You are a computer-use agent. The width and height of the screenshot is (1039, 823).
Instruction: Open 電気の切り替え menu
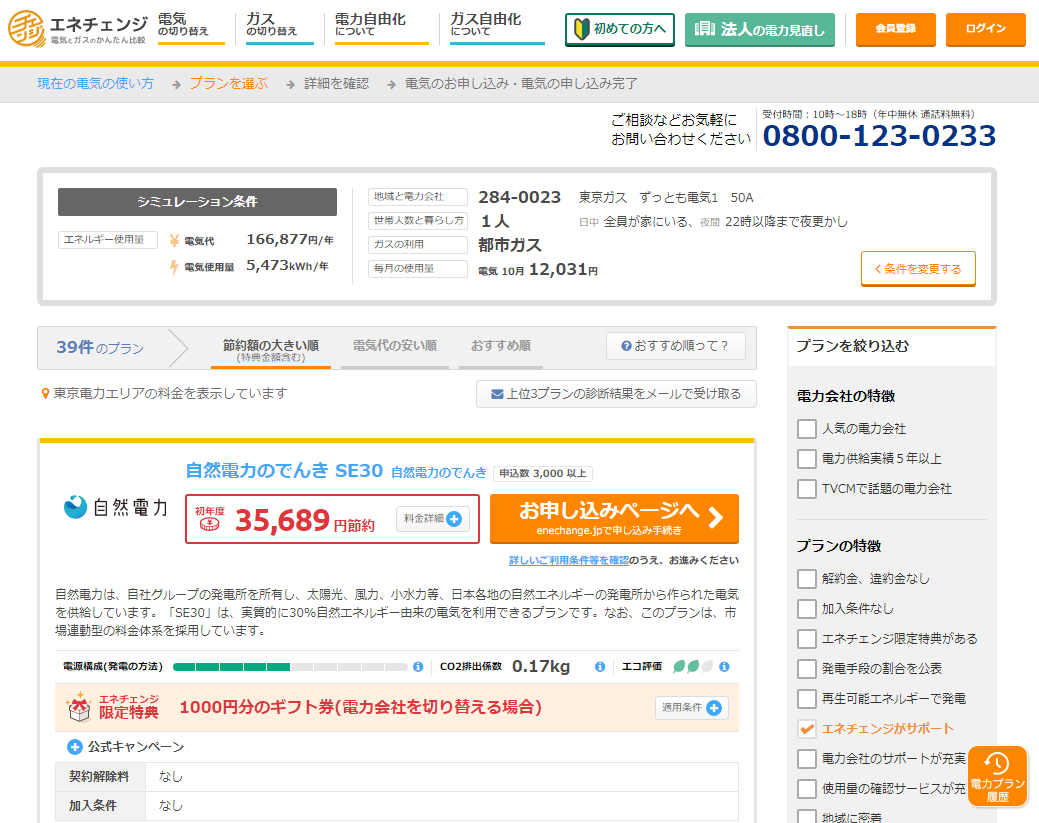tap(191, 27)
